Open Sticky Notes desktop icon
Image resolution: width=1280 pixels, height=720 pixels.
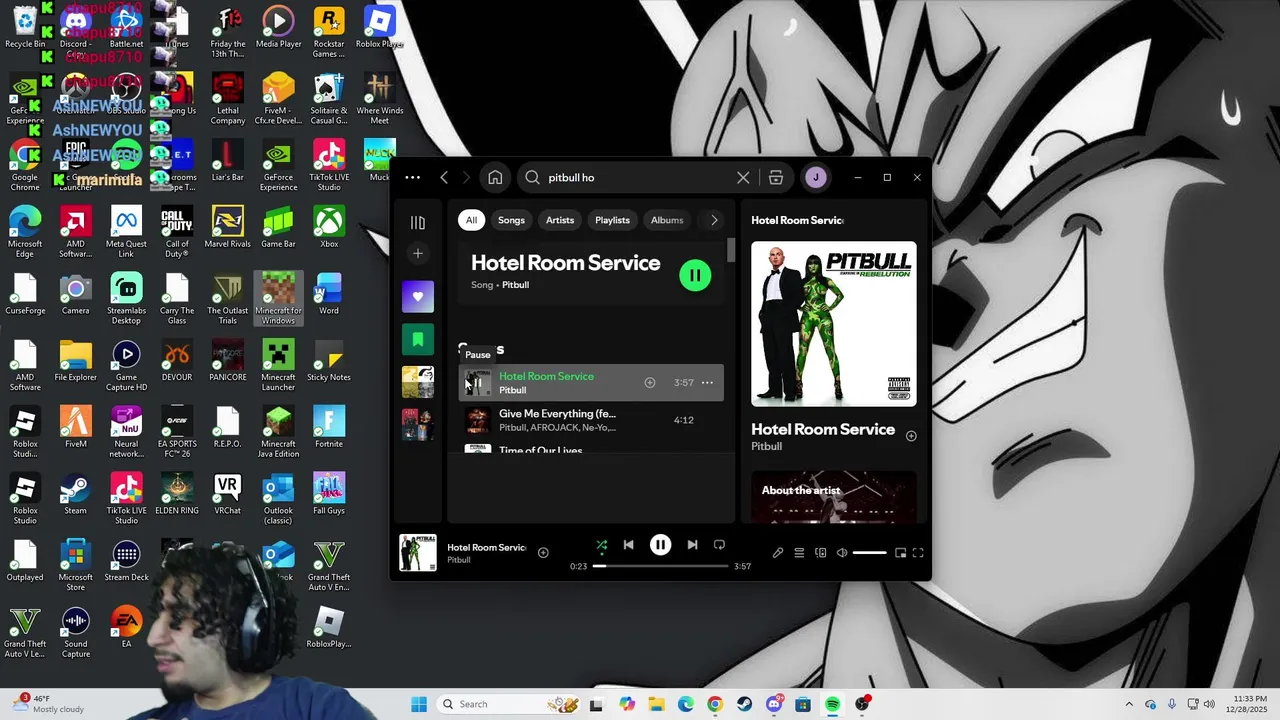[x=329, y=360]
